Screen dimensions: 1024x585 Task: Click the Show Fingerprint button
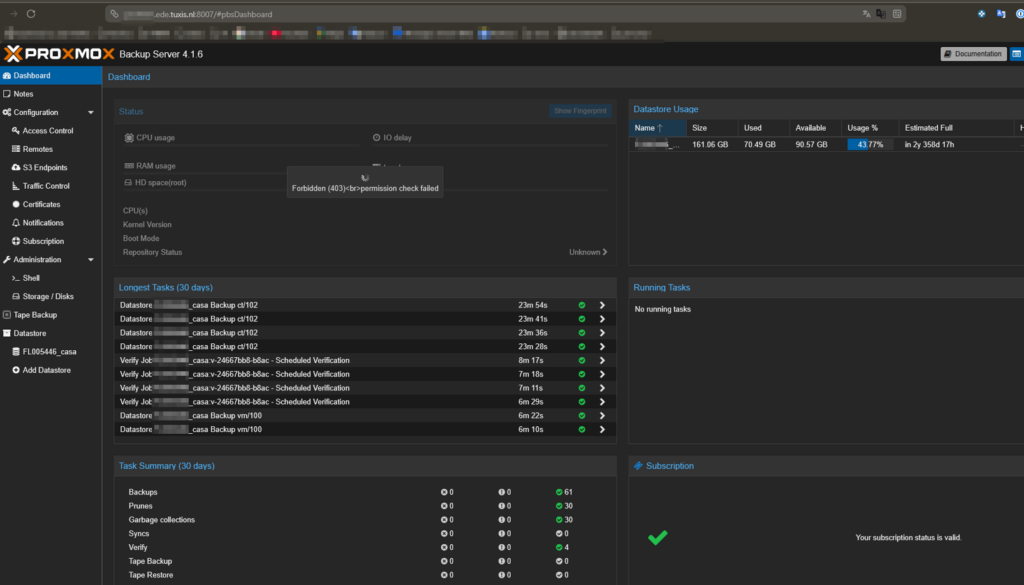tap(580, 111)
